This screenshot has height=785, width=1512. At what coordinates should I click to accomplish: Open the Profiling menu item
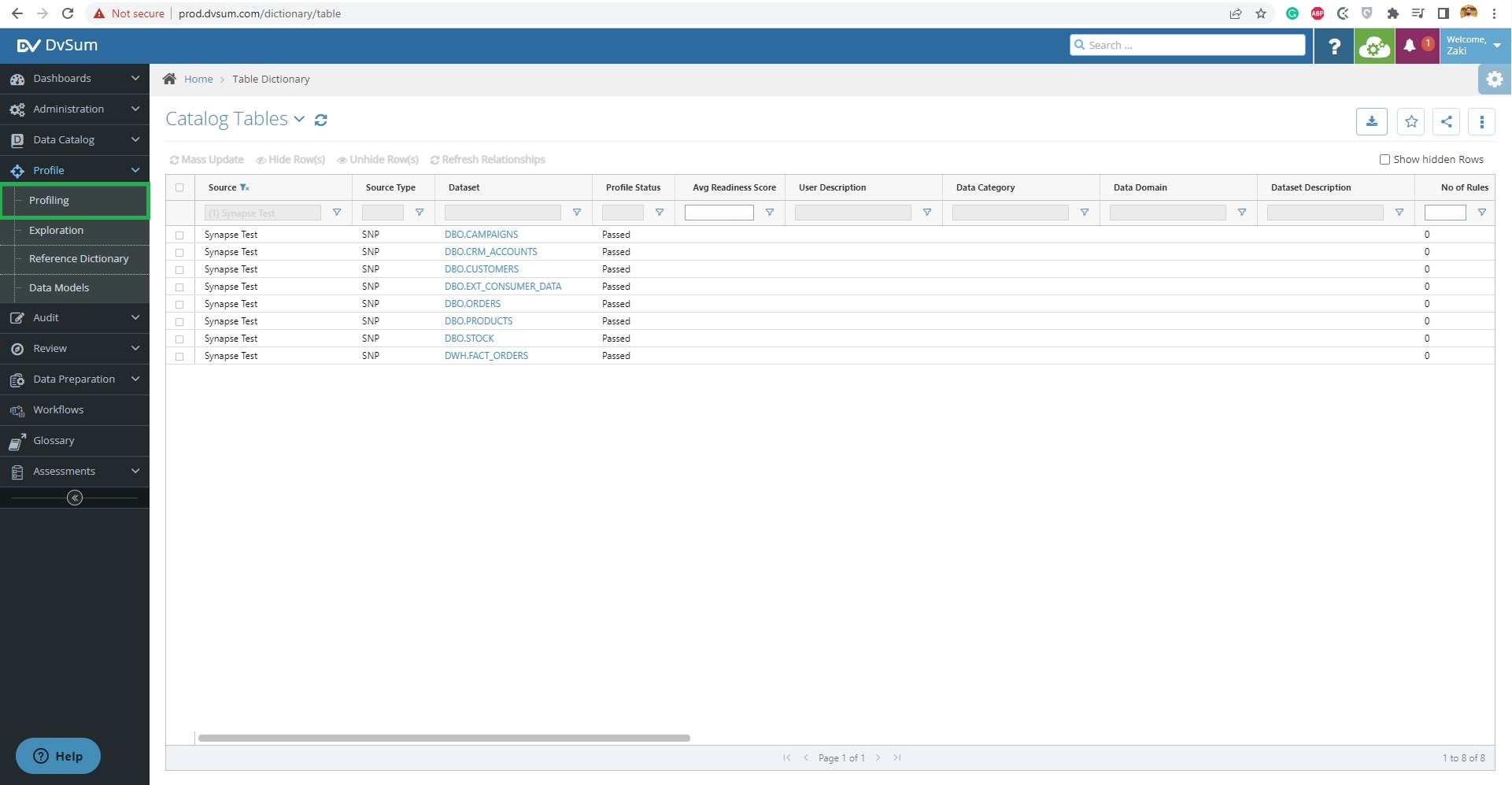tap(50, 200)
